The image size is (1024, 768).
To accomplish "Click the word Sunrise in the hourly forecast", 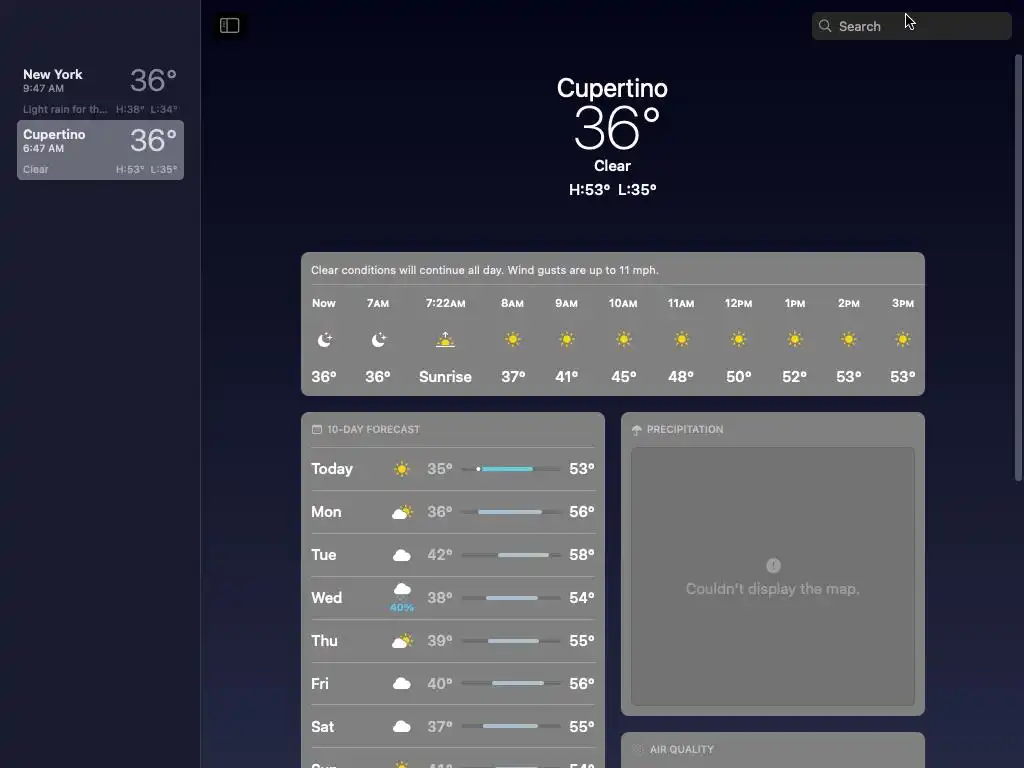I will pos(445,377).
